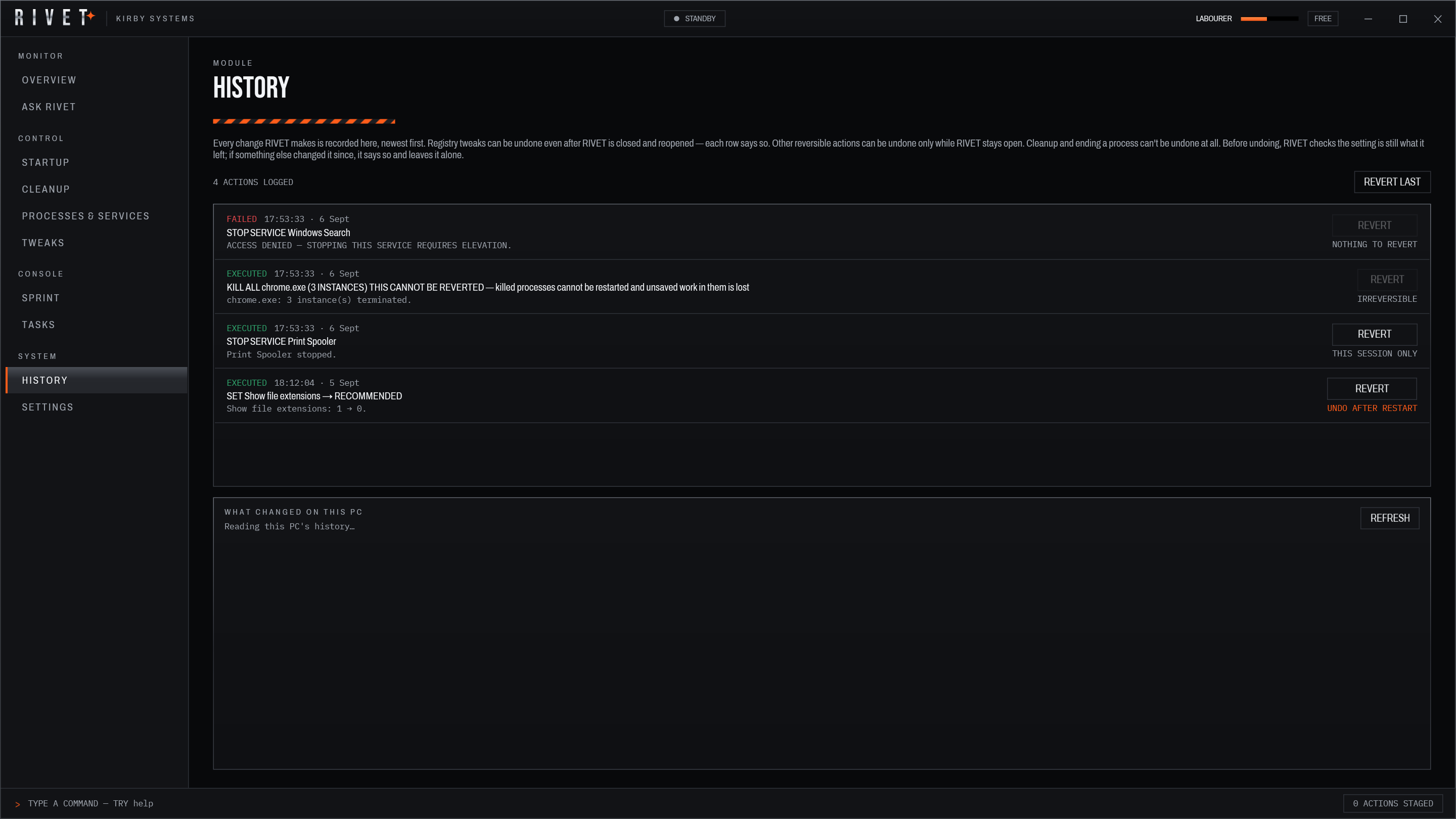Select the Kill All chrome.exe entry
Viewport: 1456px width, 819px height.
[x=822, y=287]
